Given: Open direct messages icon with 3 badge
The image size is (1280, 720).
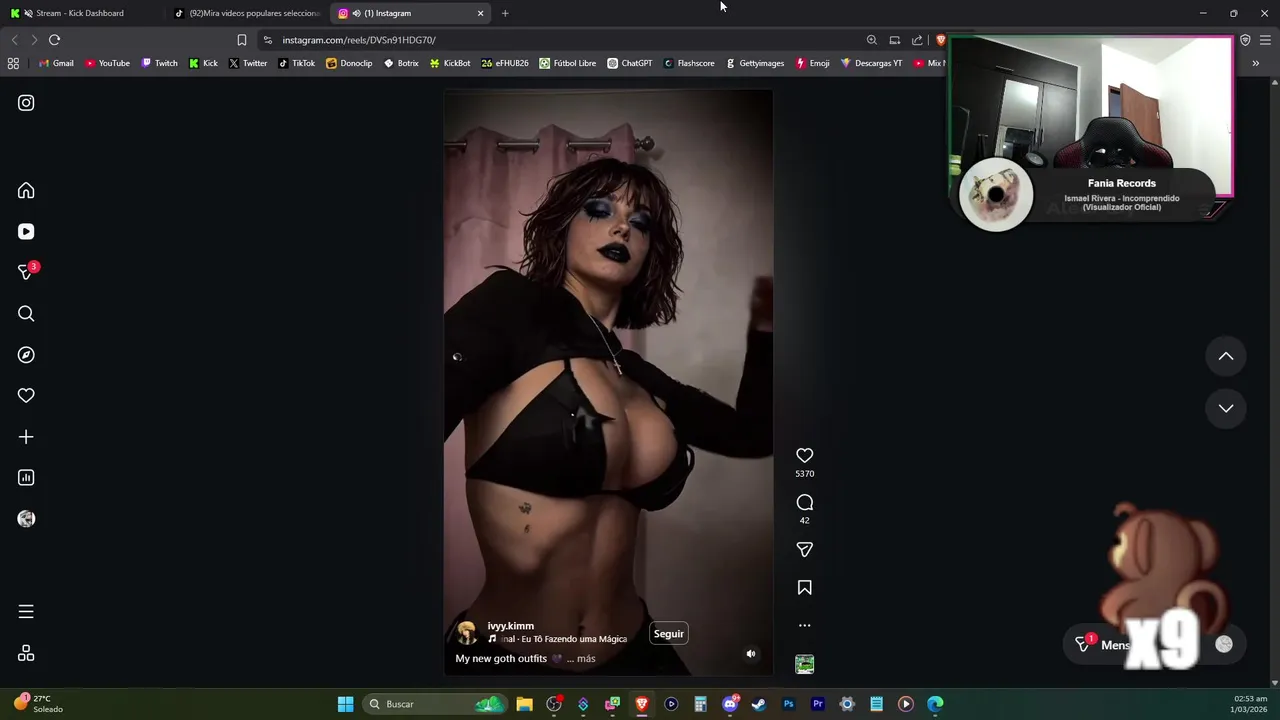Looking at the screenshot, I should tap(26, 272).
